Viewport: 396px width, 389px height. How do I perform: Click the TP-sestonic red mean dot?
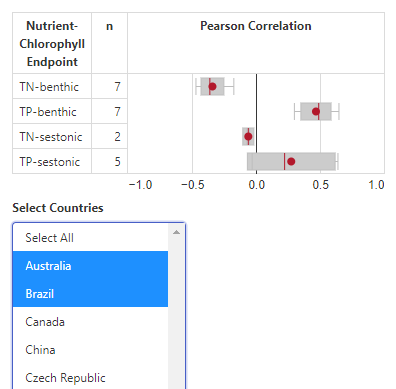click(291, 161)
